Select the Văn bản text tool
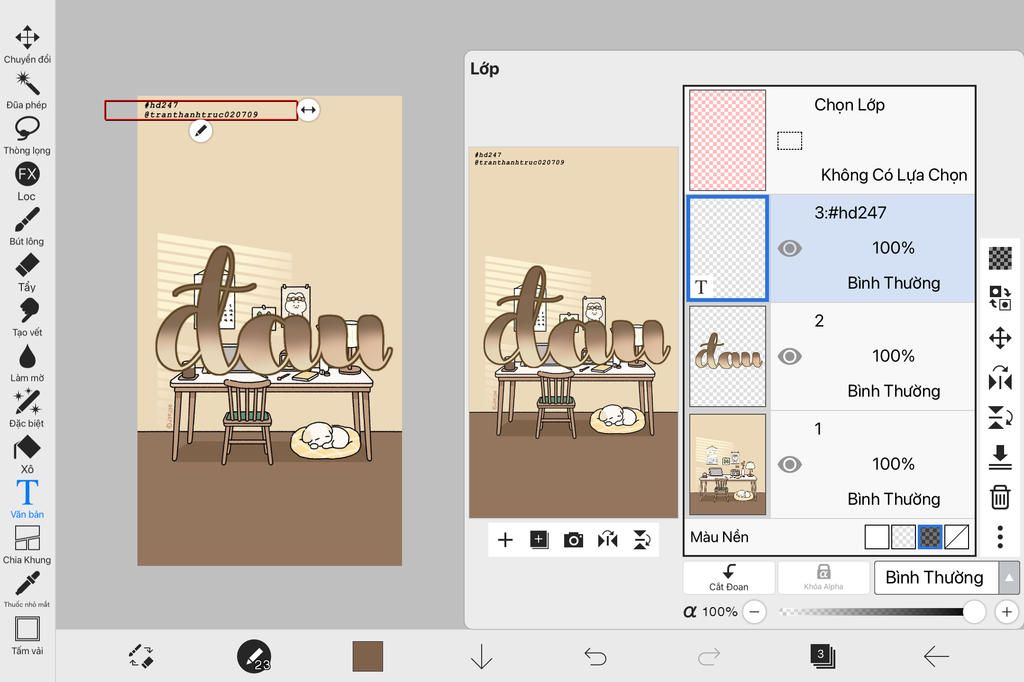This screenshot has height=682, width=1024. [x=27, y=500]
